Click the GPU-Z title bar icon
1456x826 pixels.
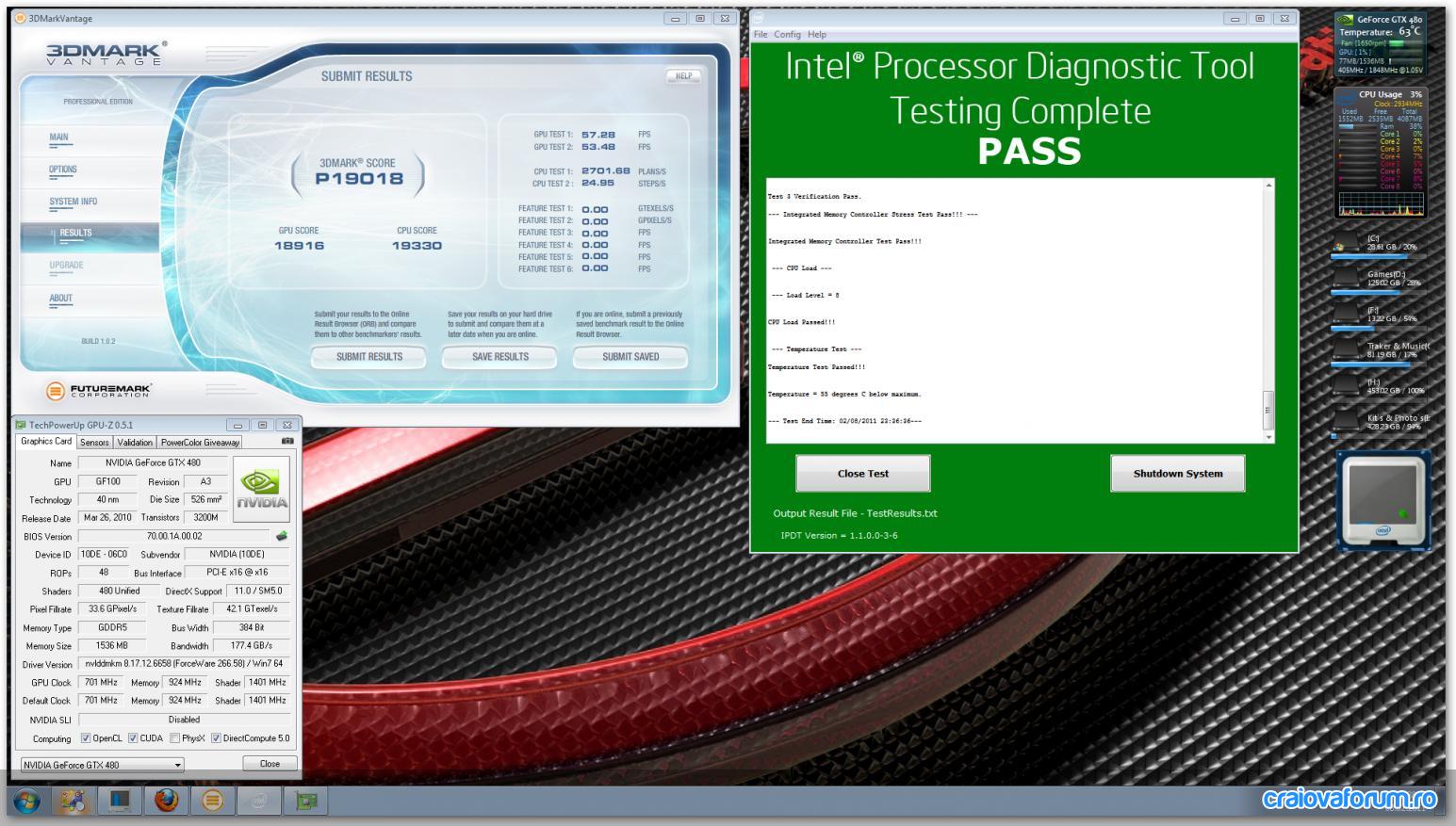21,425
